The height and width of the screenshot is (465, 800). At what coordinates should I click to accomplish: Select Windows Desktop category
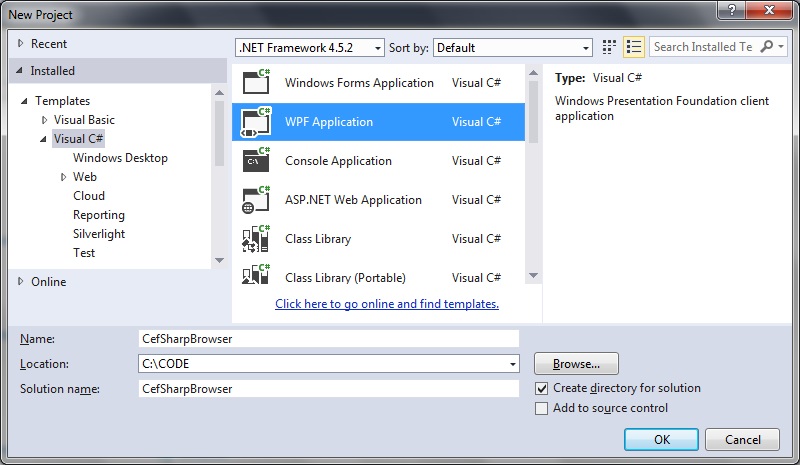pyautogui.click(x=120, y=158)
